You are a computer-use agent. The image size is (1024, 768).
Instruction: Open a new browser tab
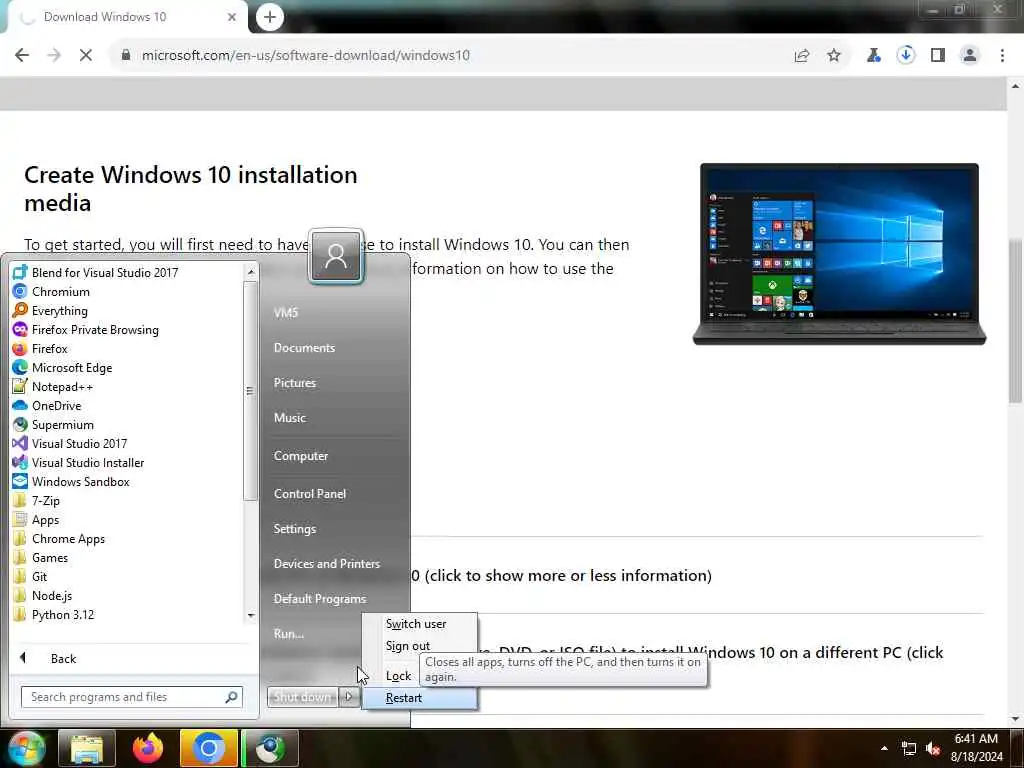point(270,16)
